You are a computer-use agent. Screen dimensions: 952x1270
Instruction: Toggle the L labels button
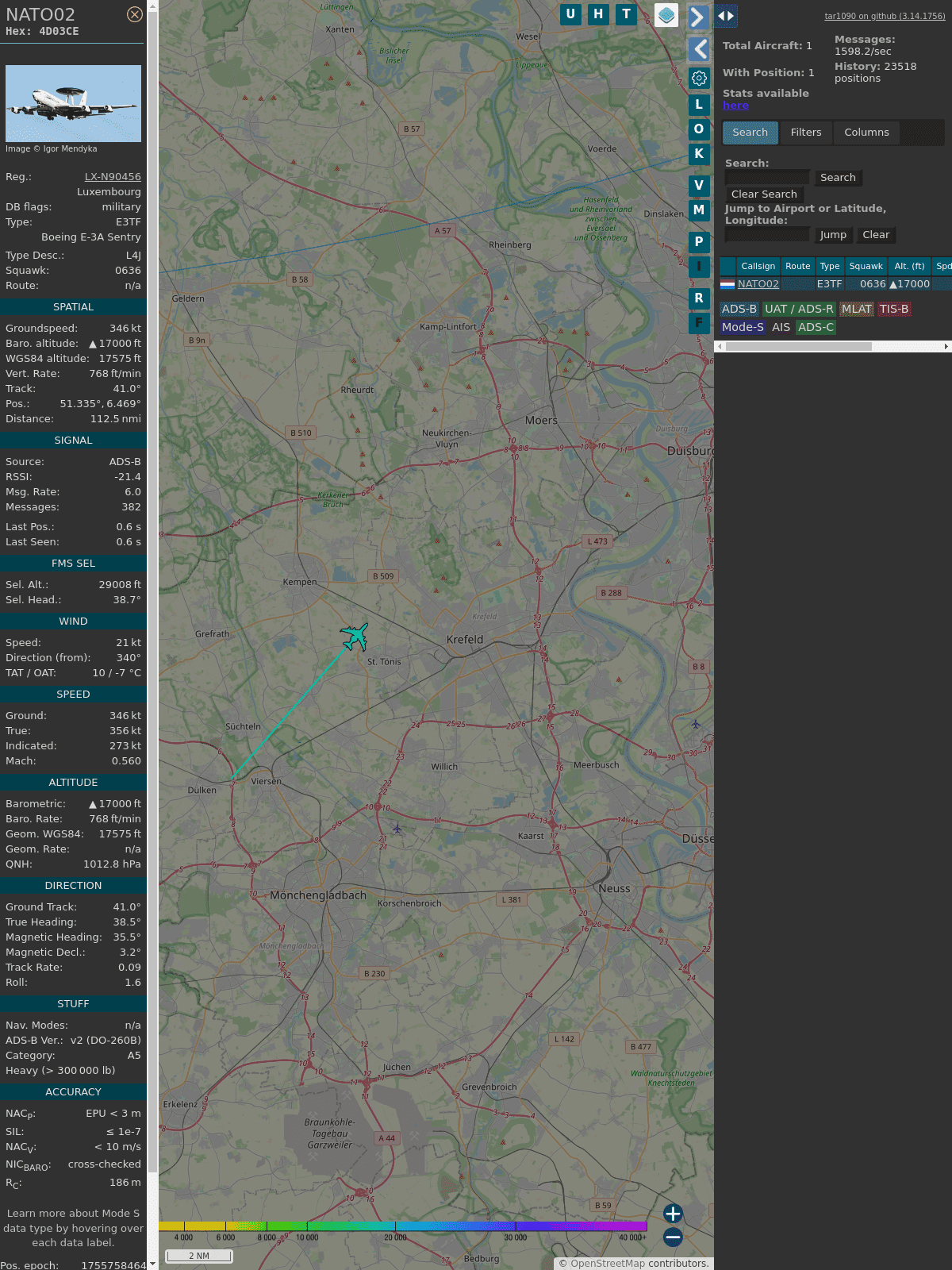[x=699, y=105]
